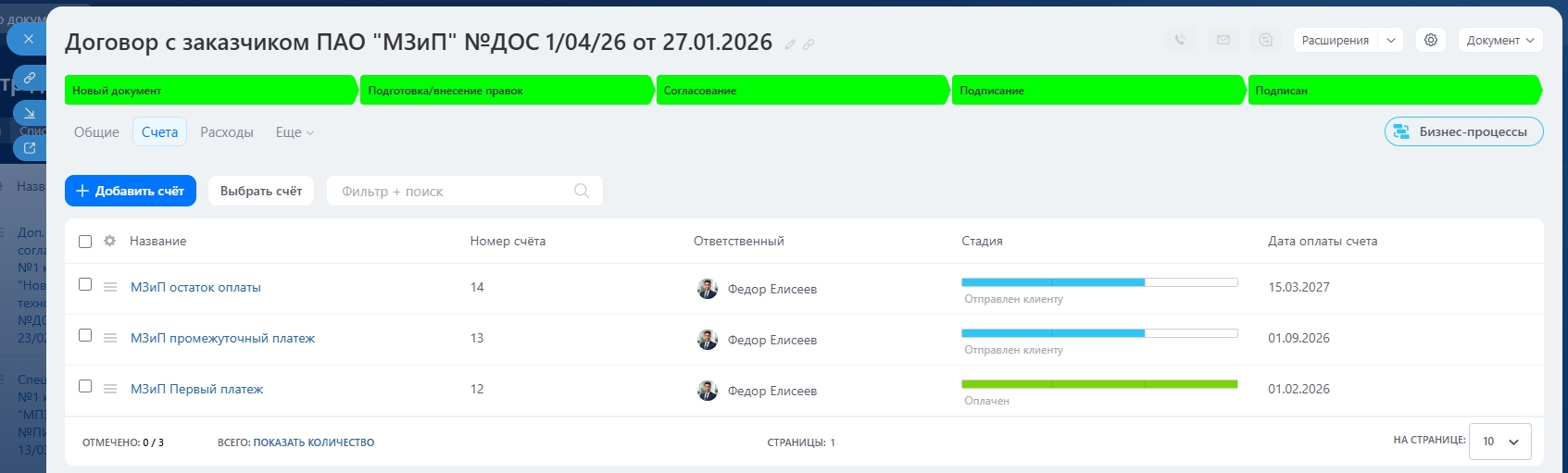Set stage on МЗиП остаток оплаты progress bar
Viewport: 1568px width, 473px height.
point(1098,282)
